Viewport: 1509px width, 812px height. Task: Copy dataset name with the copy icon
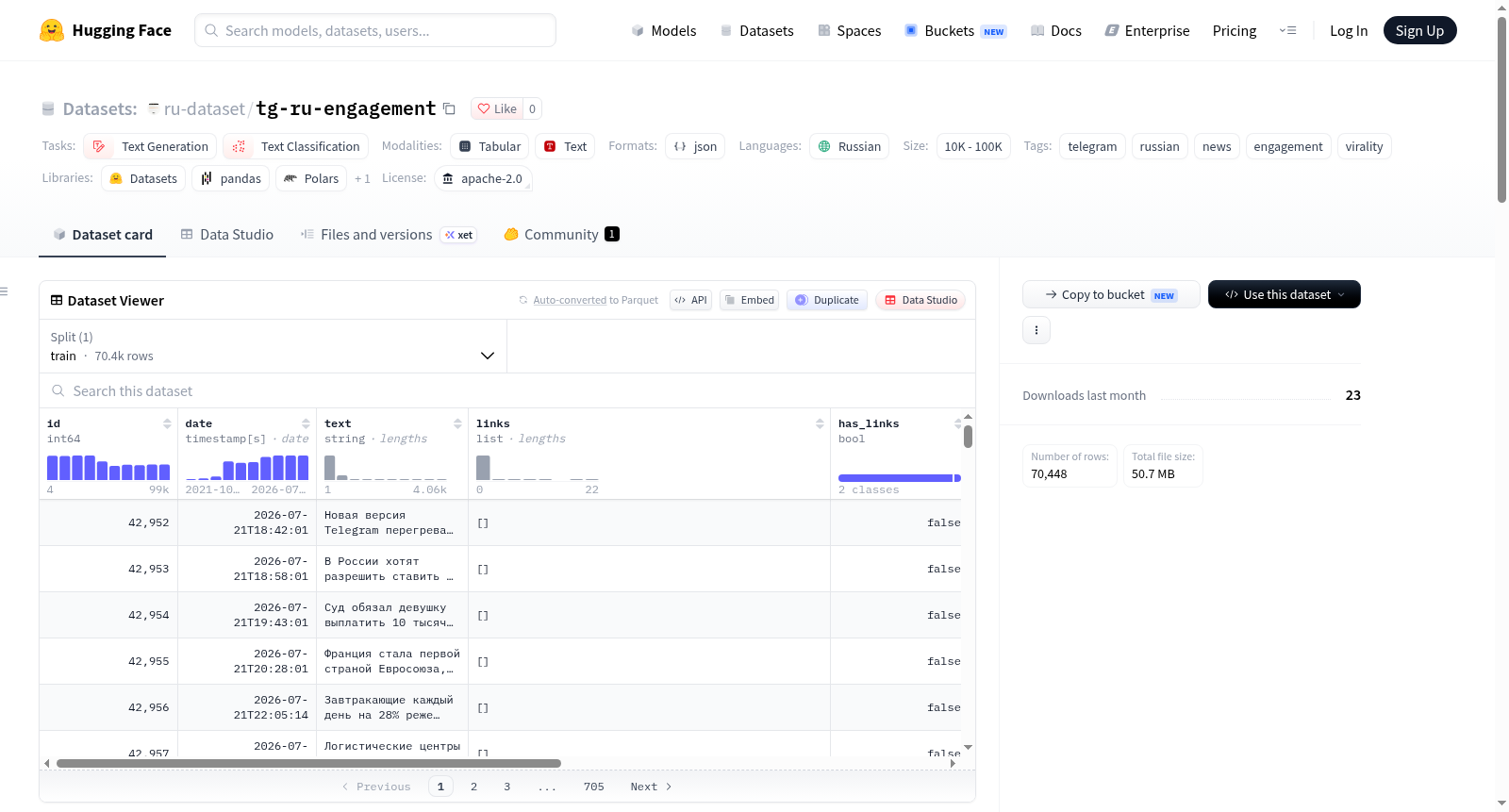(x=450, y=108)
